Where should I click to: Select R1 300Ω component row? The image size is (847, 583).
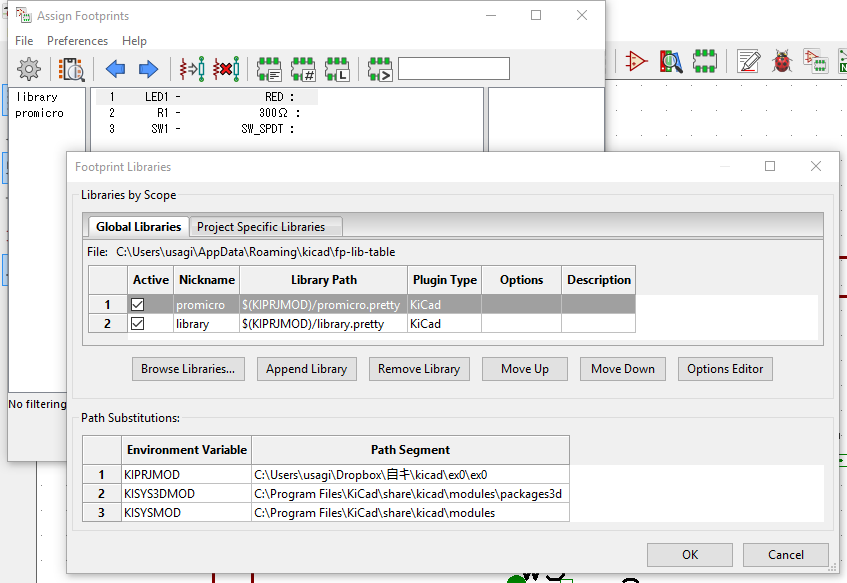[207, 113]
